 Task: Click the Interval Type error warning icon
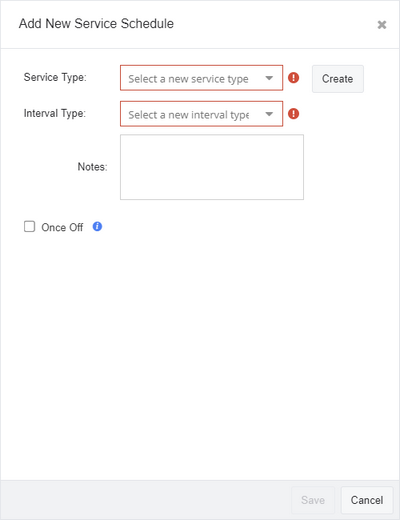293,114
